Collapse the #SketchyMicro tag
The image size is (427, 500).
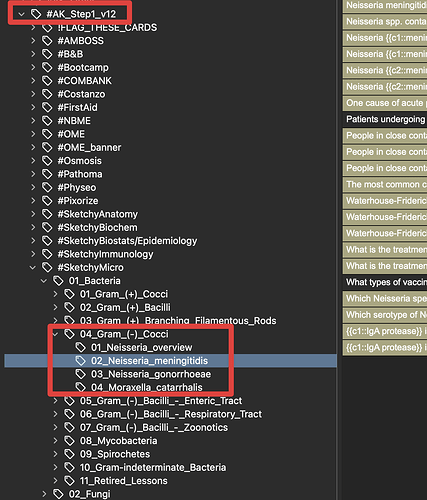coord(33,267)
